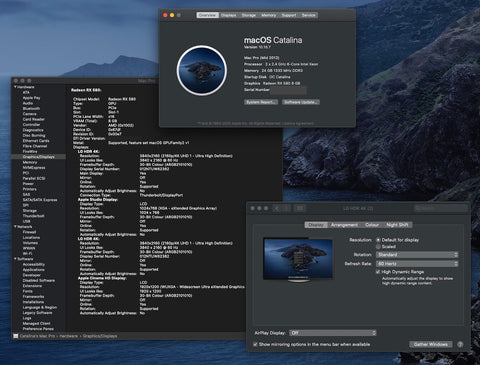480x365 pixels.
Task: Select PCI in hardware sidebar
Action: pyautogui.click(x=26, y=173)
